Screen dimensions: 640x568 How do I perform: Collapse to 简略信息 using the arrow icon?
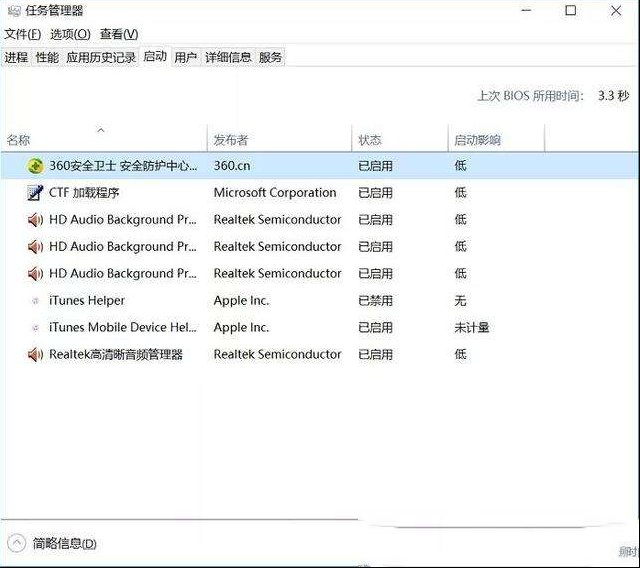tap(16, 543)
